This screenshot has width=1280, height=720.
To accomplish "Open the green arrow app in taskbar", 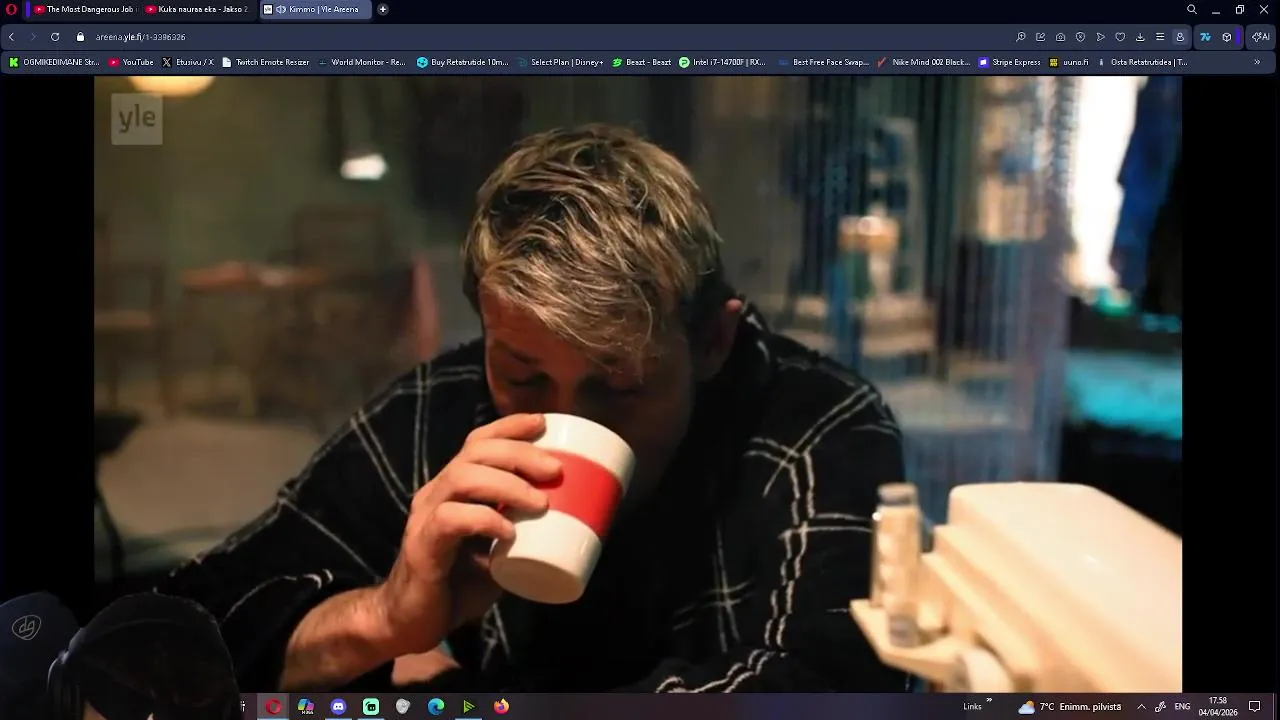I will click(468, 706).
